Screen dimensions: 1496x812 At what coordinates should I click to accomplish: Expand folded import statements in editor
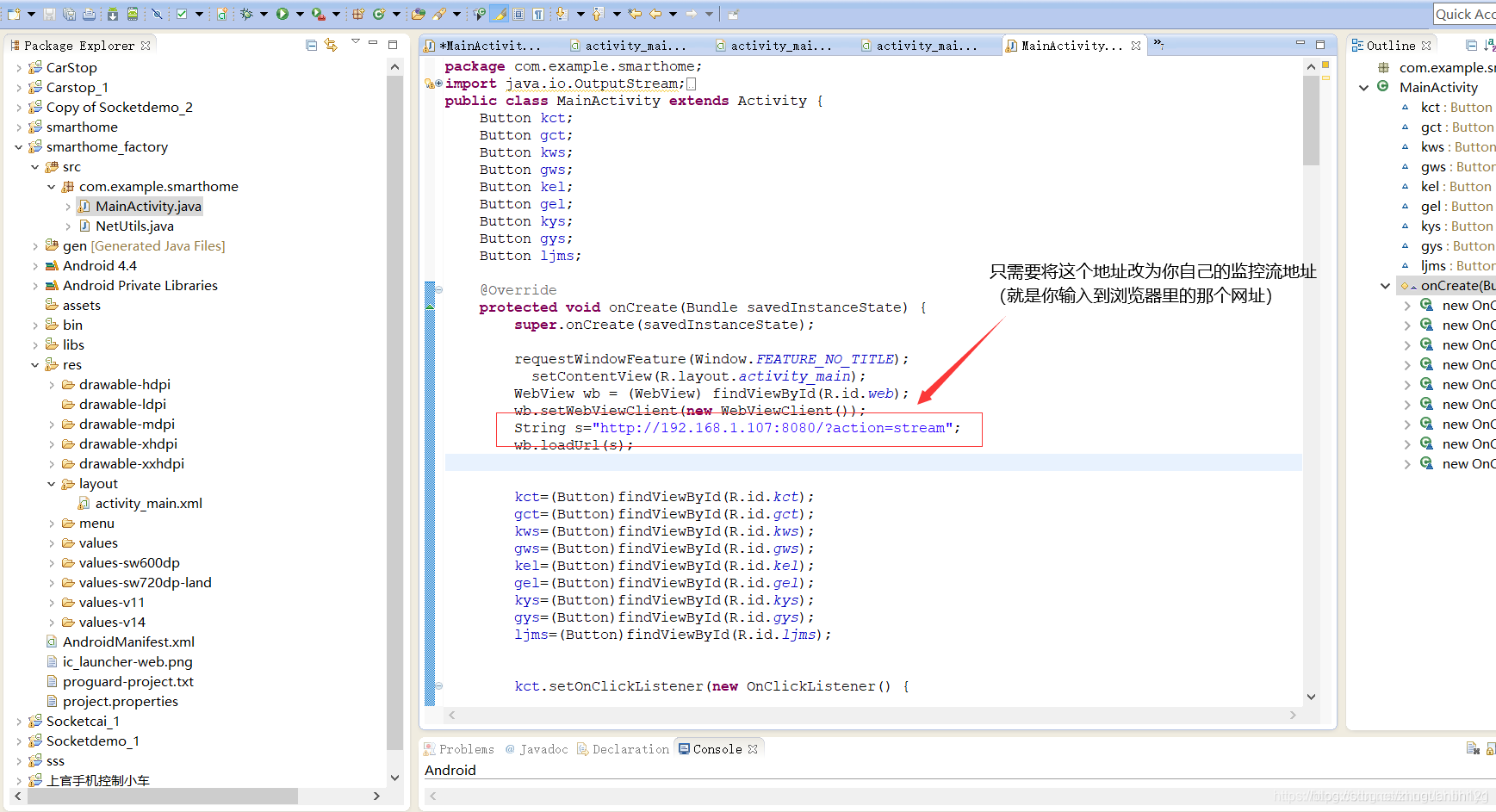(438, 84)
